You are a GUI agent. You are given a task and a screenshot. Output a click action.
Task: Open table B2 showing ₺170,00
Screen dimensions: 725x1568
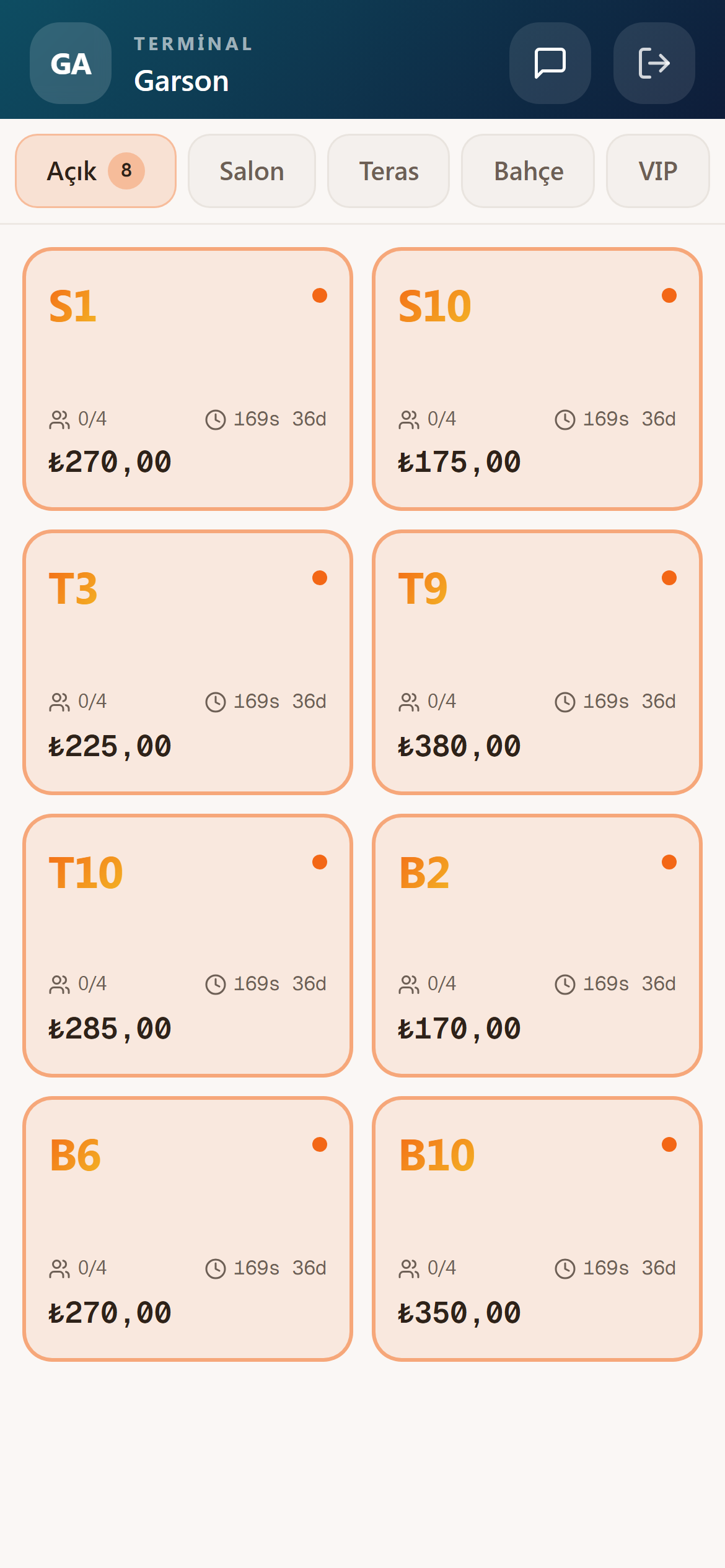[537, 946]
